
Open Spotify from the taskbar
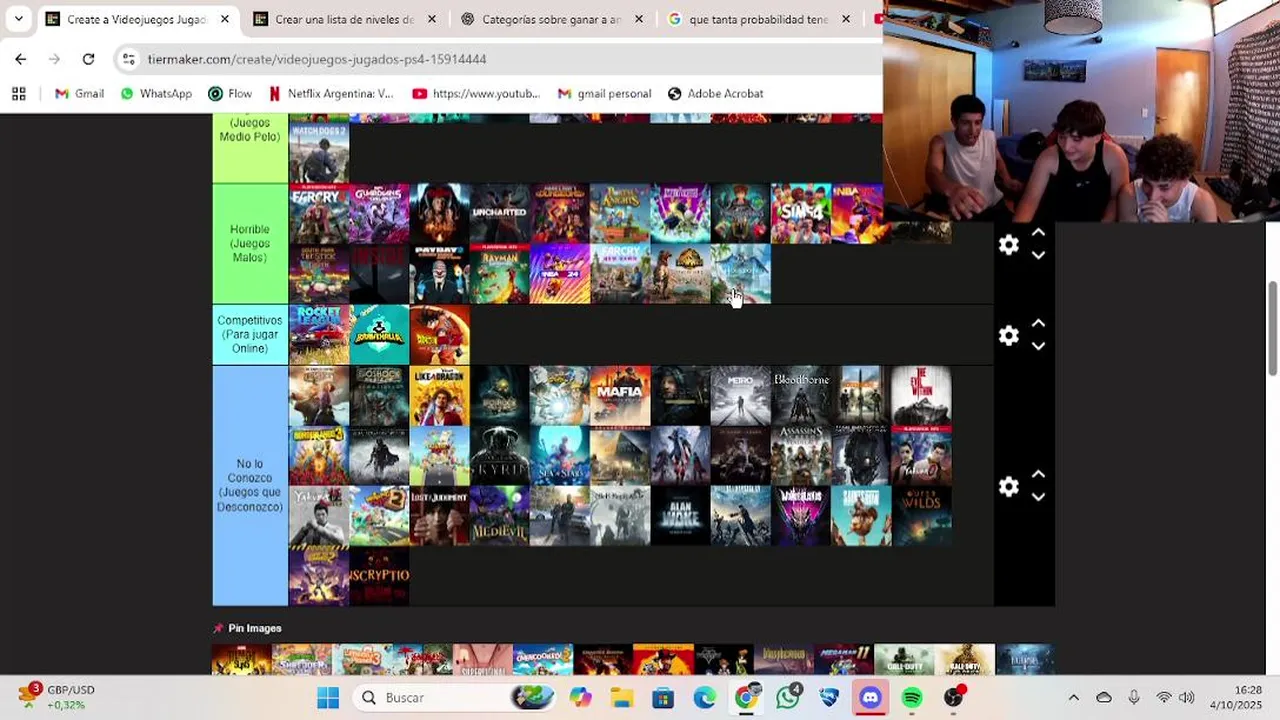pos(912,697)
